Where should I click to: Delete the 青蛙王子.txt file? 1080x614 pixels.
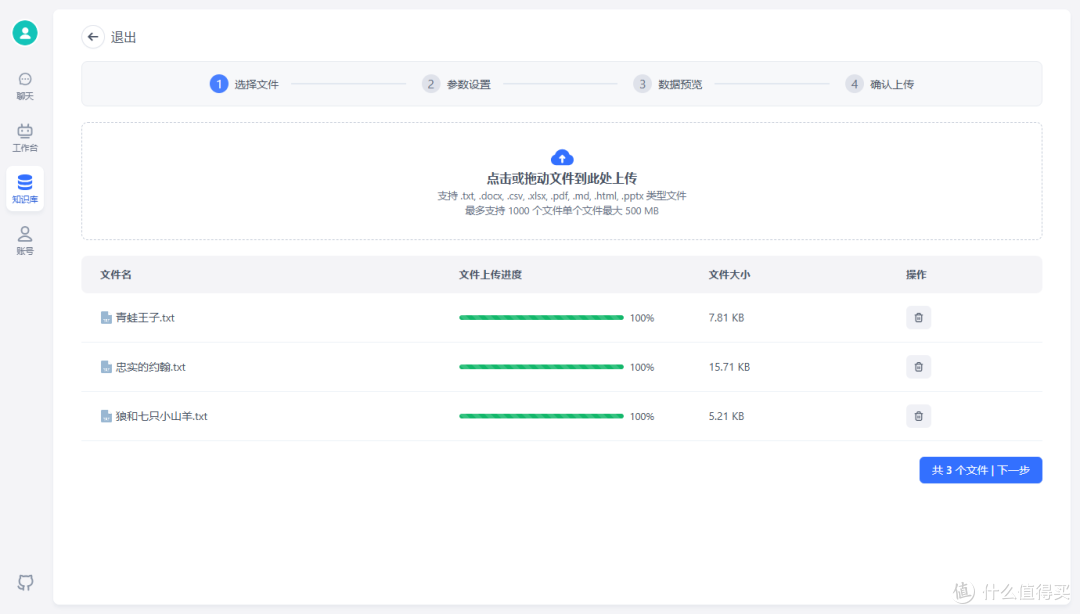[x=918, y=318]
